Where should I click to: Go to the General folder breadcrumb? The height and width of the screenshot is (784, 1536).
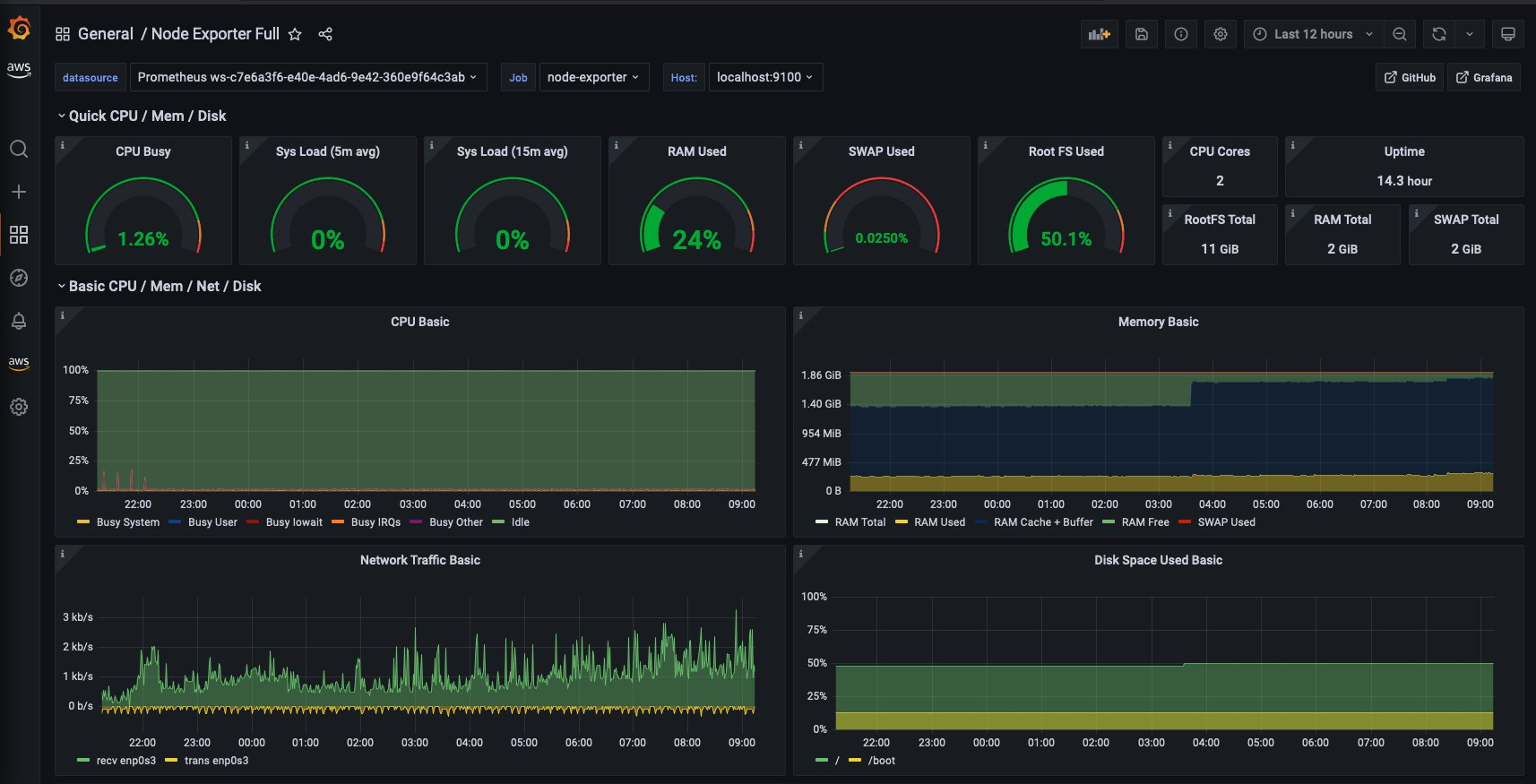click(106, 34)
